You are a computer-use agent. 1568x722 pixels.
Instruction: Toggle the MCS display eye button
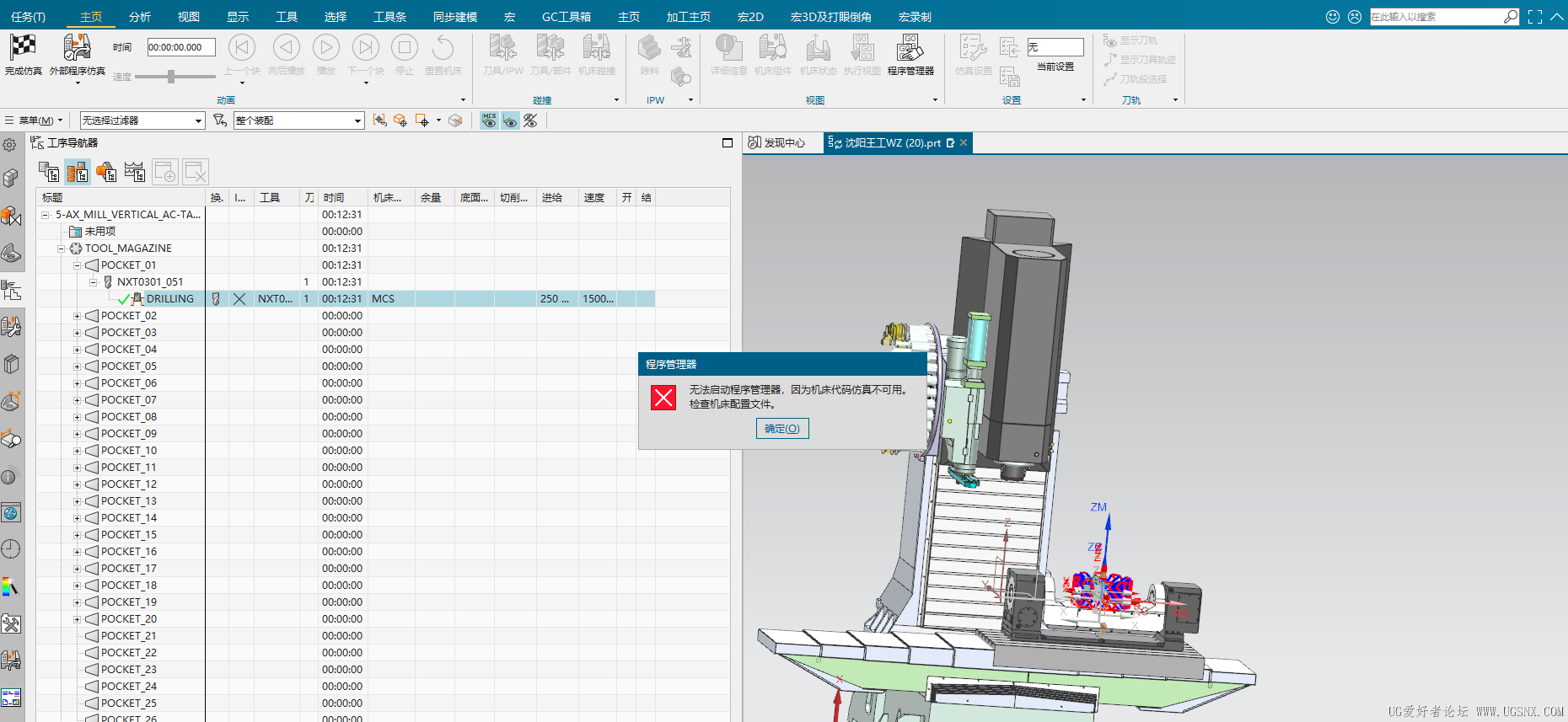coord(489,120)
